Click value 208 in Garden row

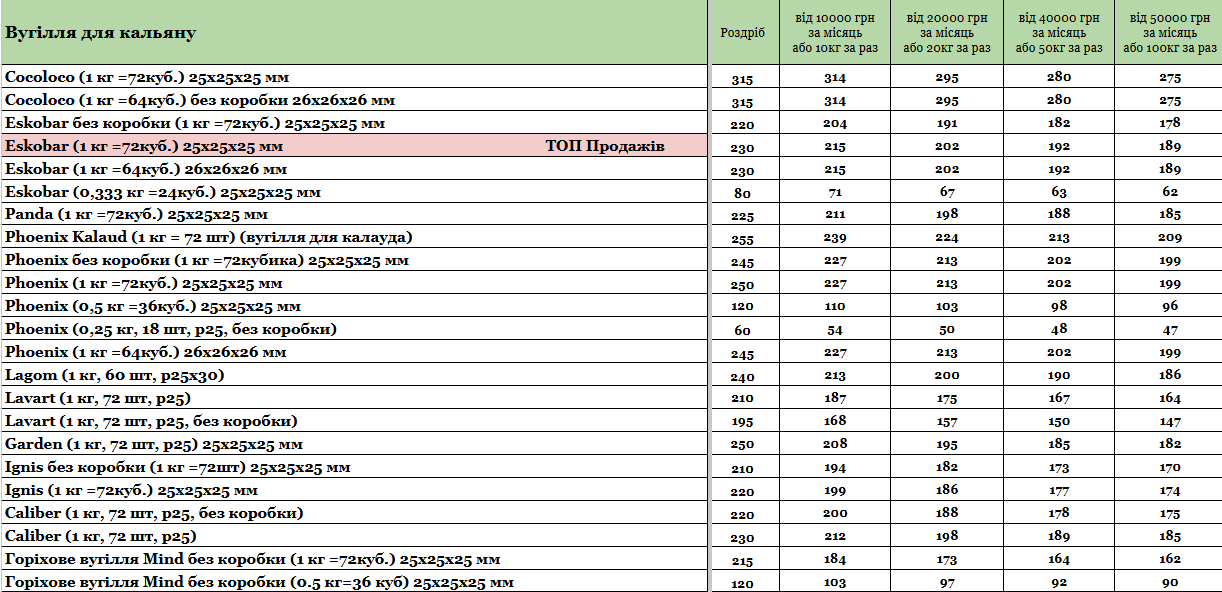[x=835, y=444]
